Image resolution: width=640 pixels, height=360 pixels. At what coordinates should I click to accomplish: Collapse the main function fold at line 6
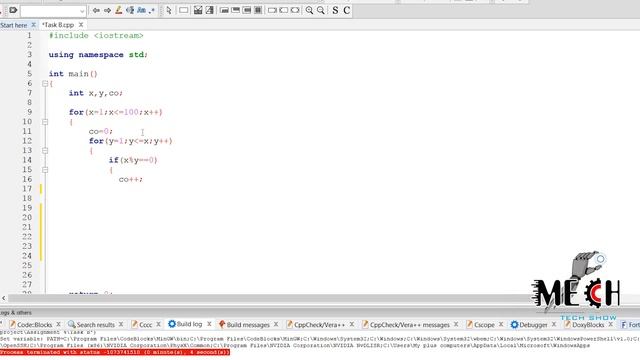pos(45,84)
